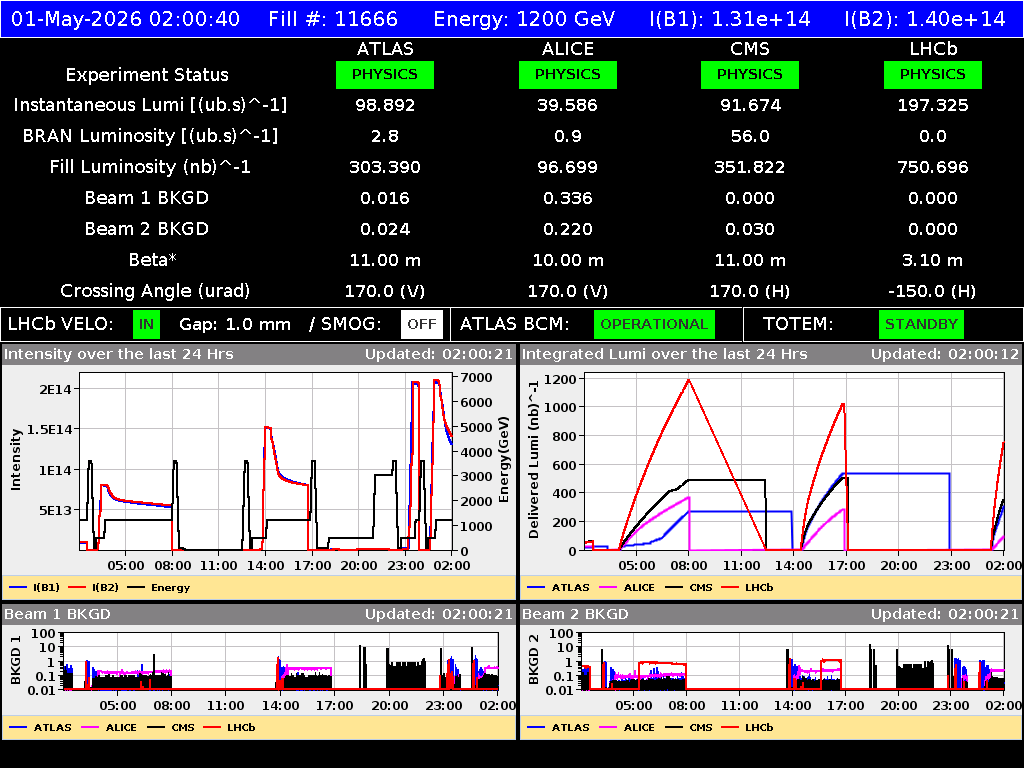This screenshot has width=1024, height=768.
Task: Click CMS crossing angle 170.0 (H)
Action: (750, 291)
